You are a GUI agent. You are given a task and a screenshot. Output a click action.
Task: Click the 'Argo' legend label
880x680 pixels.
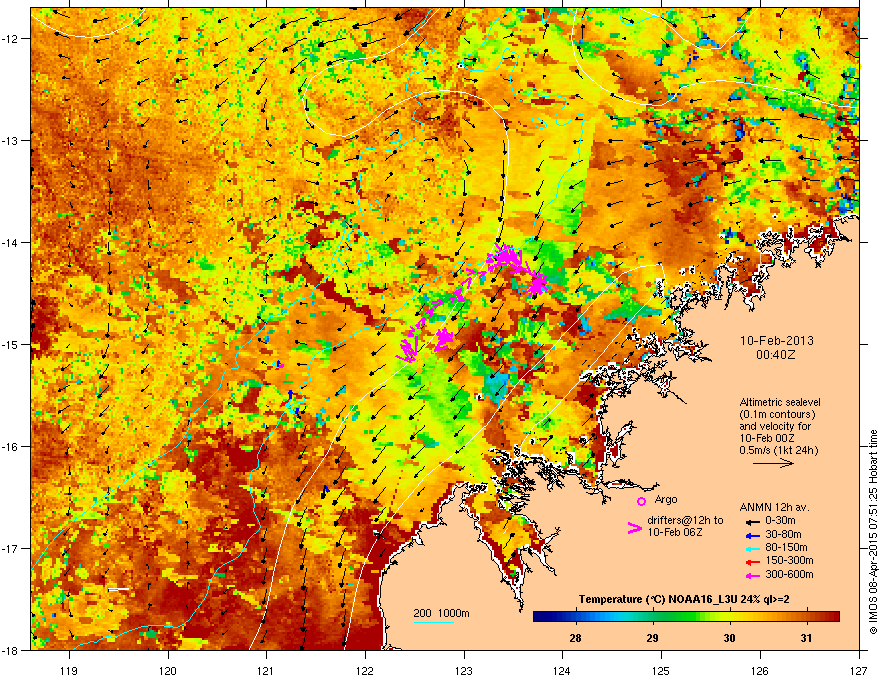pos(666,499)
